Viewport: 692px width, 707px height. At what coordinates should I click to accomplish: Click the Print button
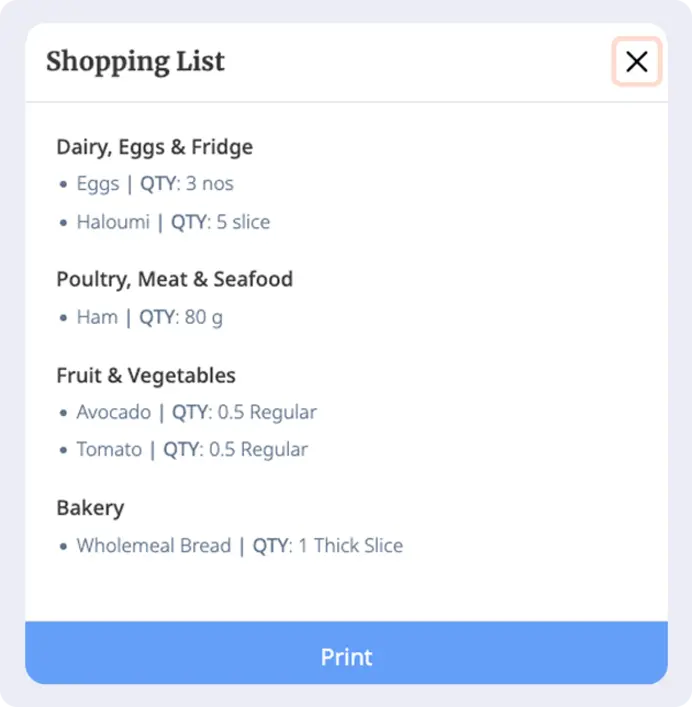click(x=346, y=657)
